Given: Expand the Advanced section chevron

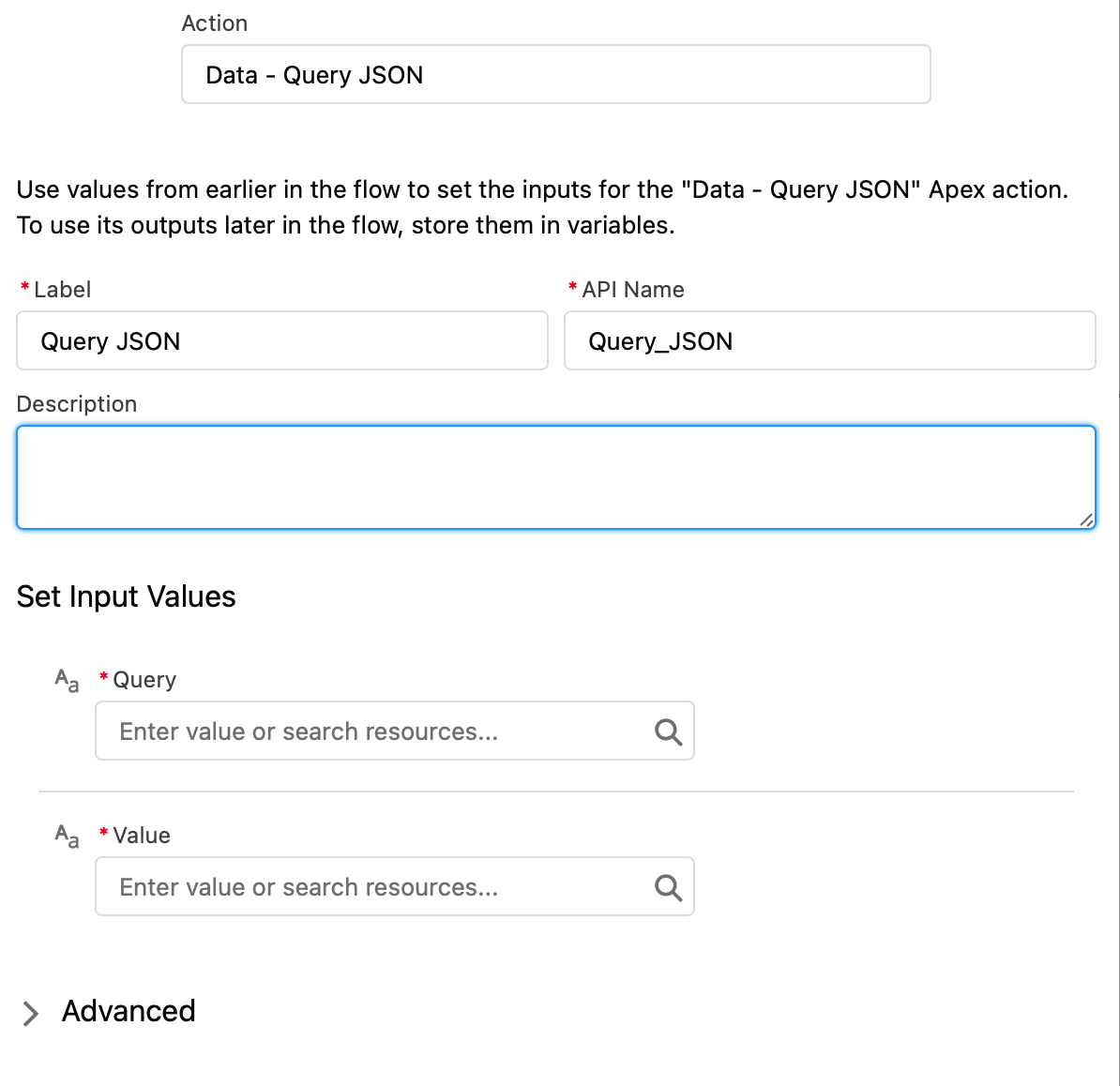Looking at the screenshot, I should point(30,1013).
